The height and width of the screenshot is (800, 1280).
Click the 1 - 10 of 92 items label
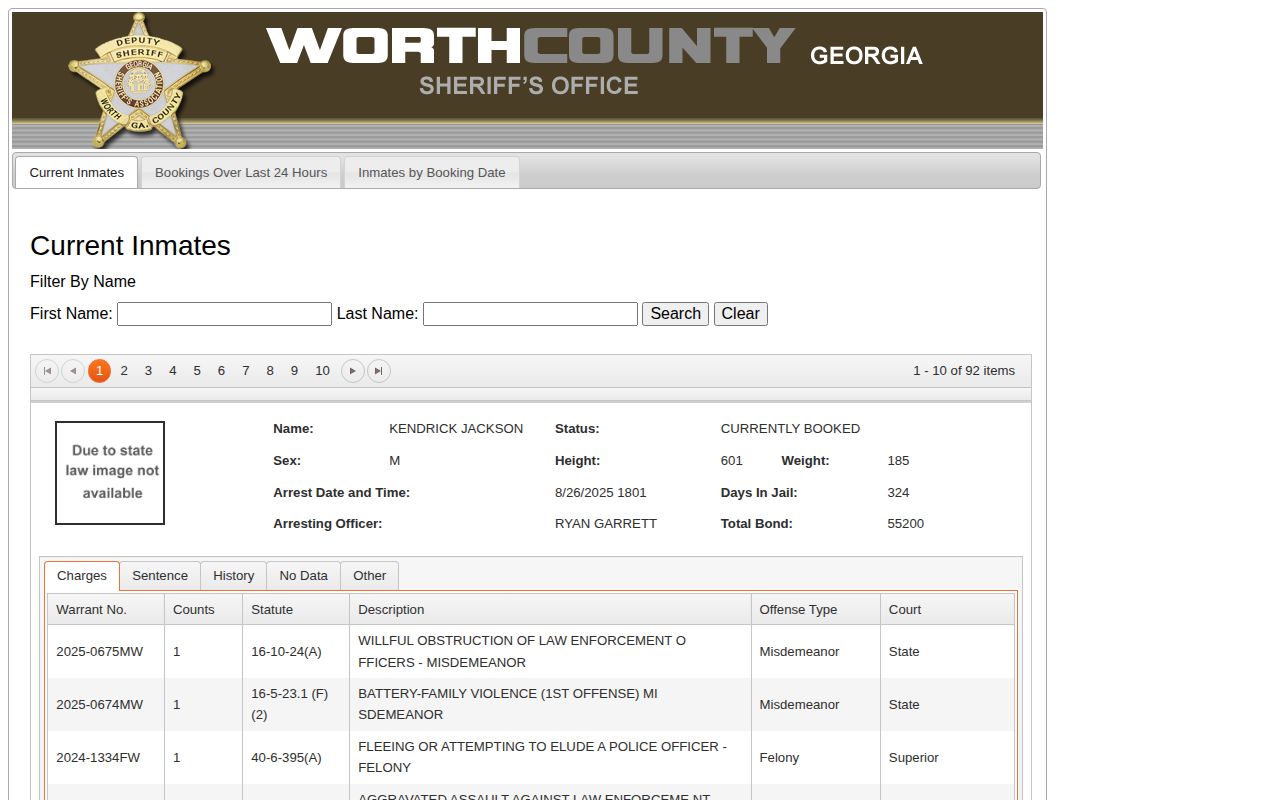click(x=964, y=371)
